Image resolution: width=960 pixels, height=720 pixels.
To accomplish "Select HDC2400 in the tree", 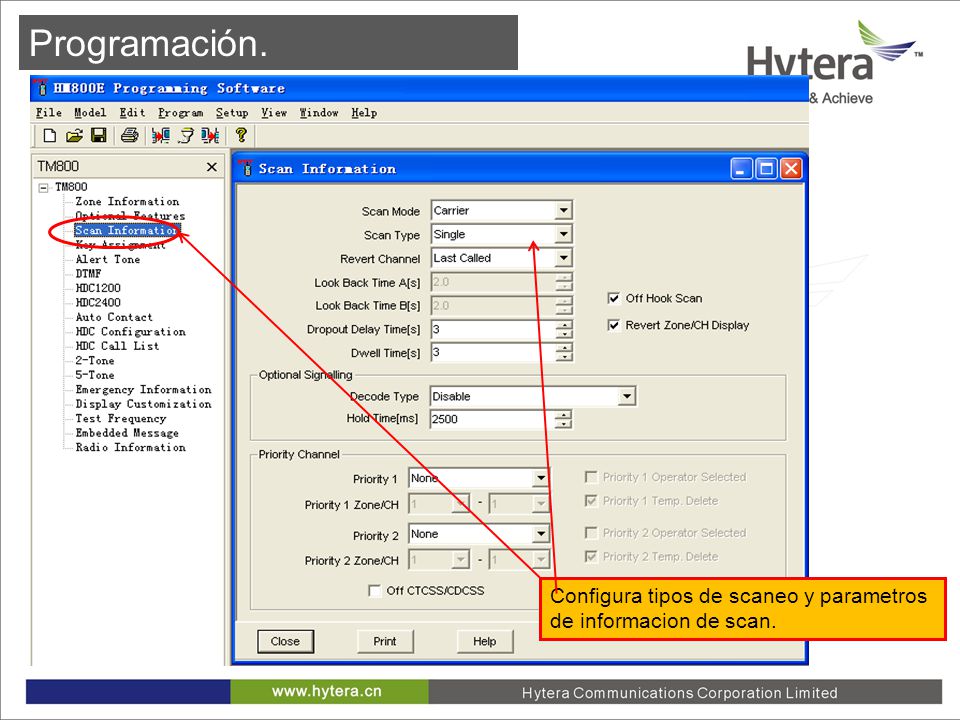I will 98,302.
